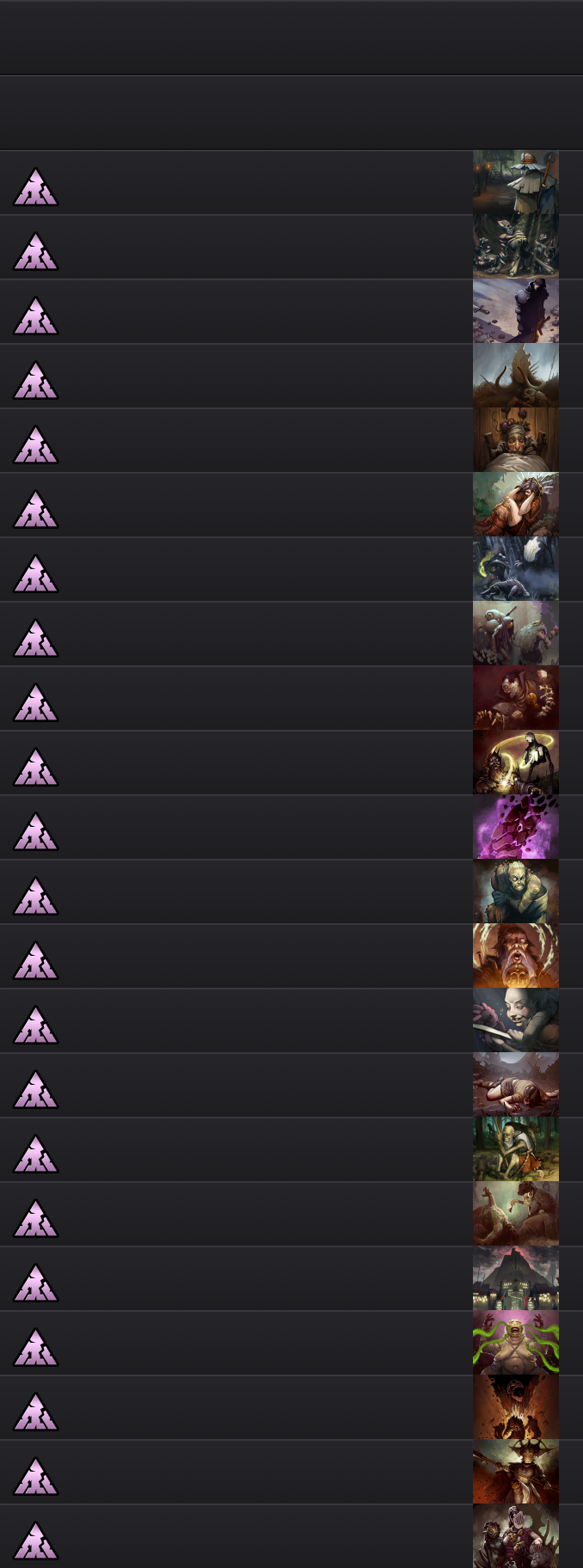Viewport: 583px width, 1568px height.
Task: Click the pink triangle icon beside the purple crystal hand art
Action: (35, 831)
